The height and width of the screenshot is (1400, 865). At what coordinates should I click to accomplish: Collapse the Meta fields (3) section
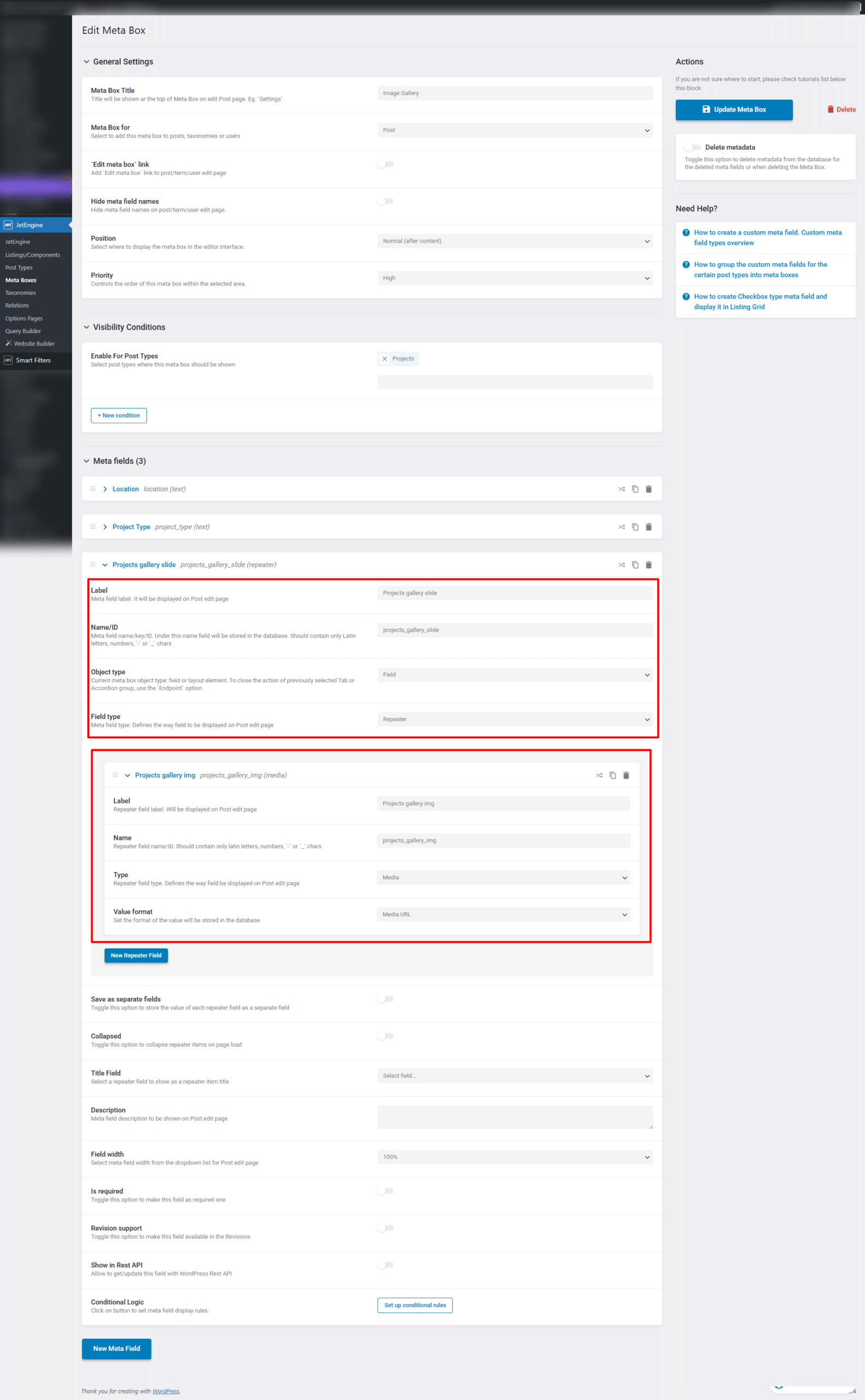coord(86,461)
